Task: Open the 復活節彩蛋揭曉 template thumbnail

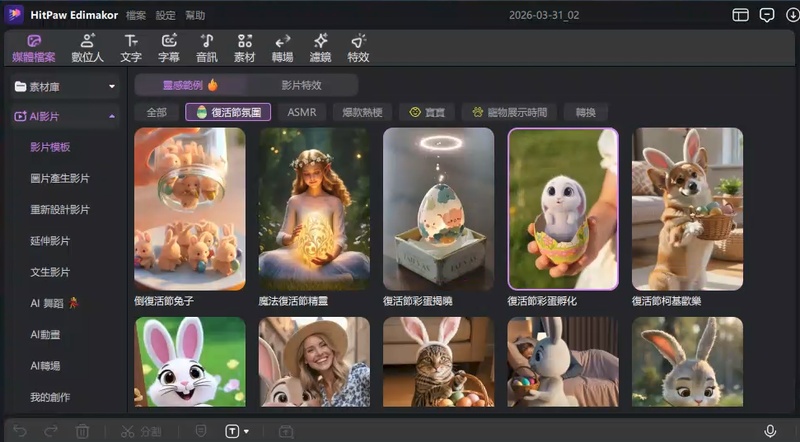Action: click(x=439, y=209)
